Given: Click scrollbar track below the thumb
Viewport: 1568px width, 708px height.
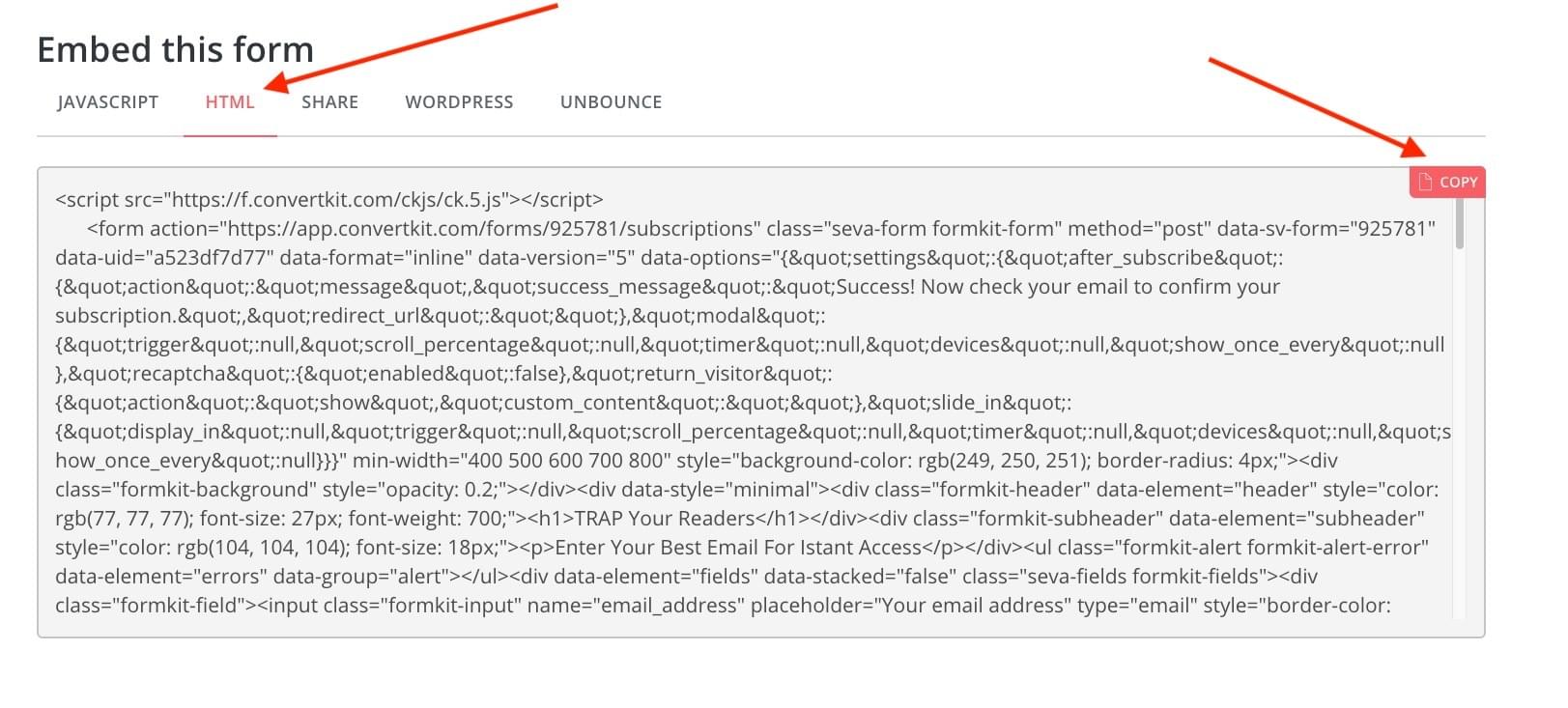Looking at the screenshot, I should pyautogui.click(x=1459, y=435).
